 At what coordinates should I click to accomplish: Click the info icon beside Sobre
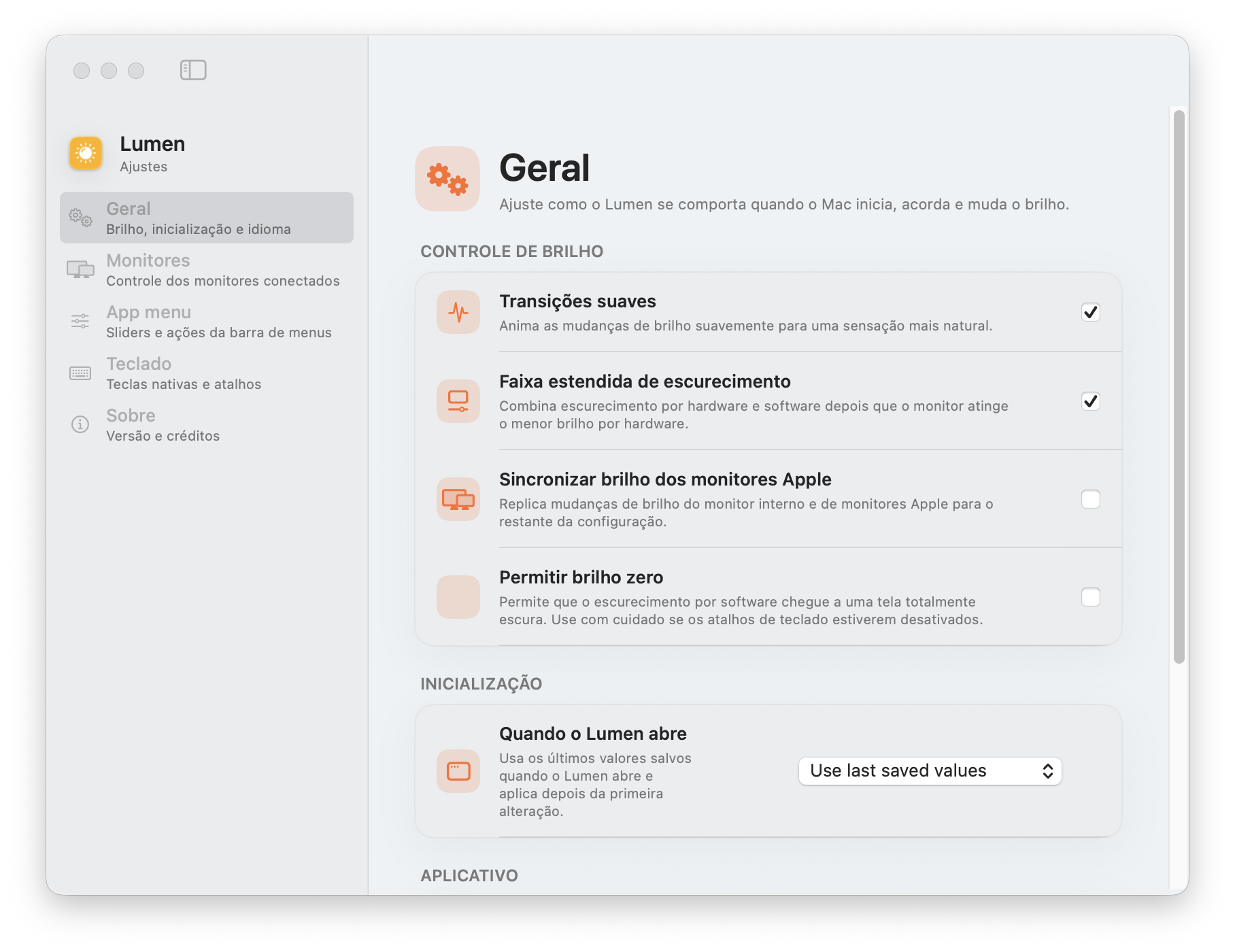(80, 425)
